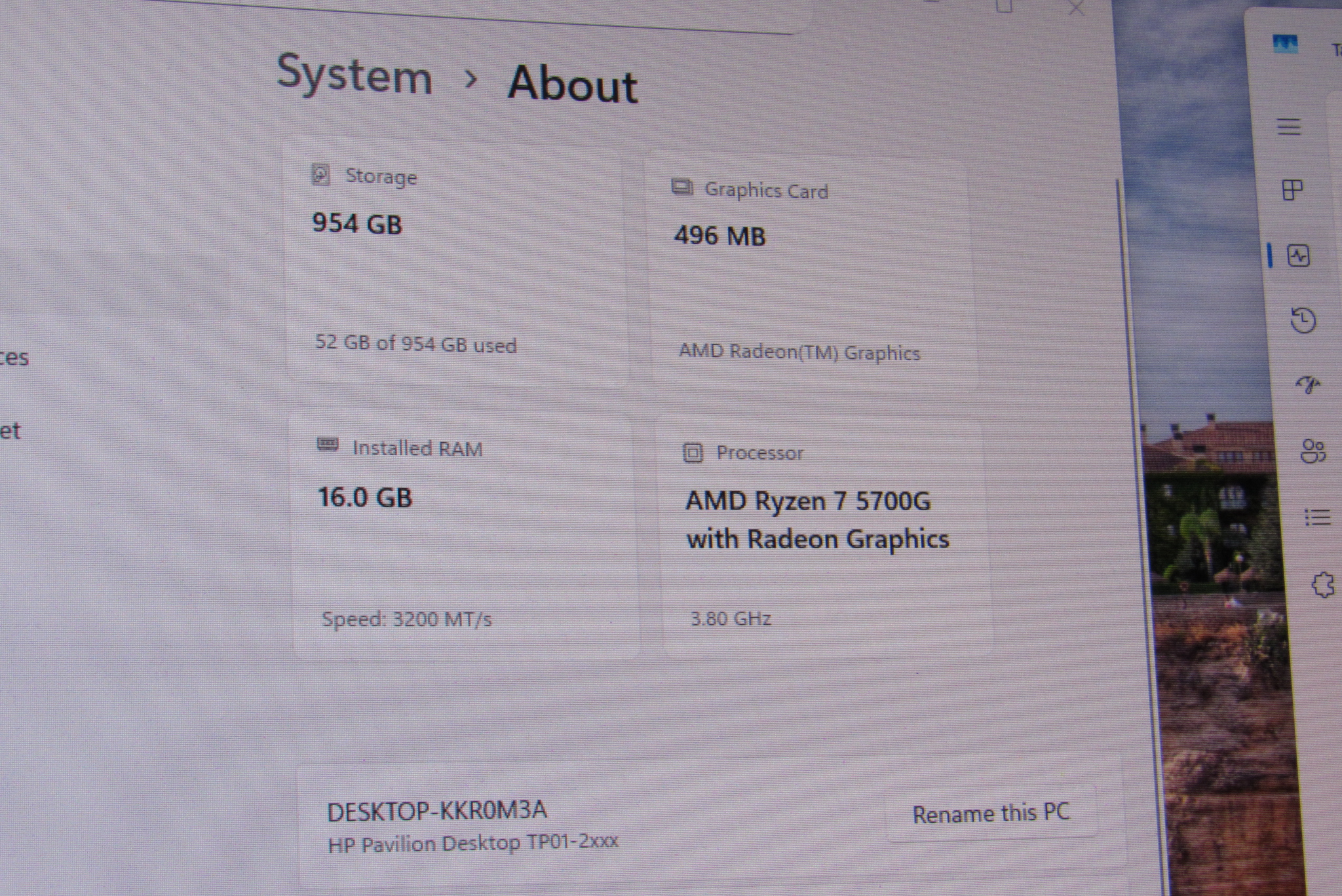Close the Settings window
The width and height of the screenshot is (1342, 896).
[1076, 8]
